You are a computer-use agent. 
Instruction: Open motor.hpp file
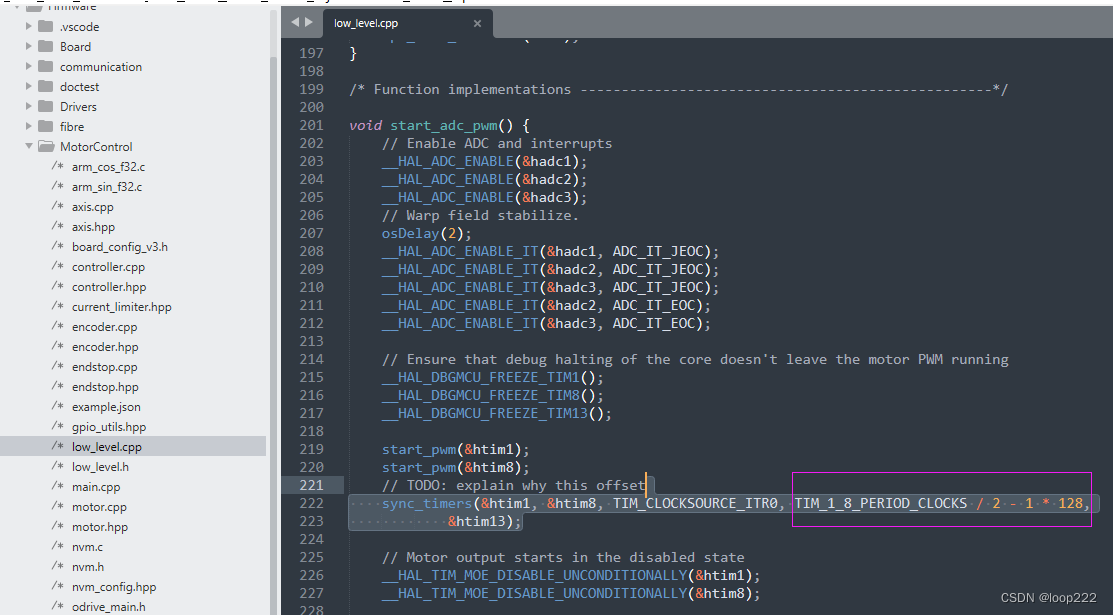point(99,526)
